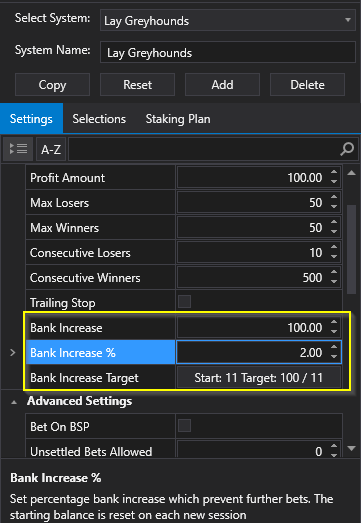Click the Copy button
361x523 pixels.
click(x=52, y=85)
